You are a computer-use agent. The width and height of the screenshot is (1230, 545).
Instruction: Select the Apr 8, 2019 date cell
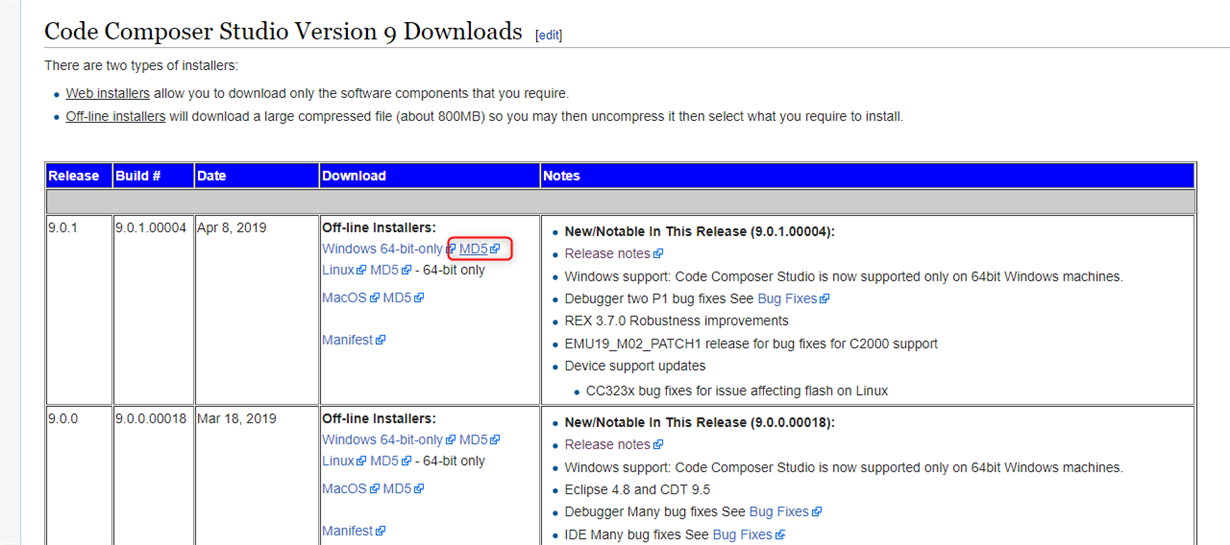coord(256,310)
